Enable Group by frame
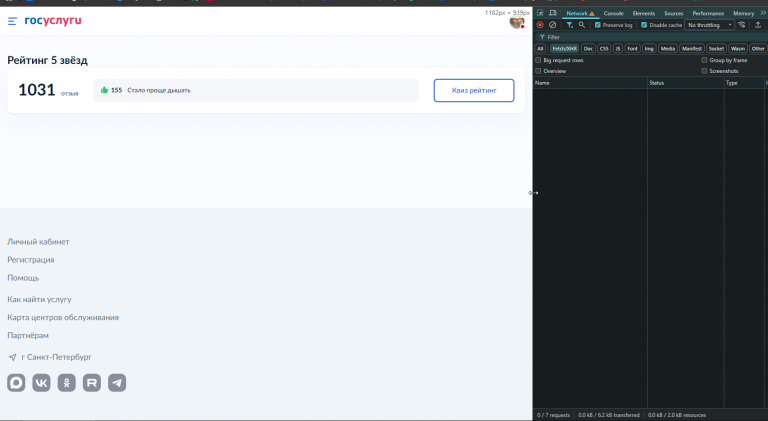768x421 pixels. (x=704, y=60)
